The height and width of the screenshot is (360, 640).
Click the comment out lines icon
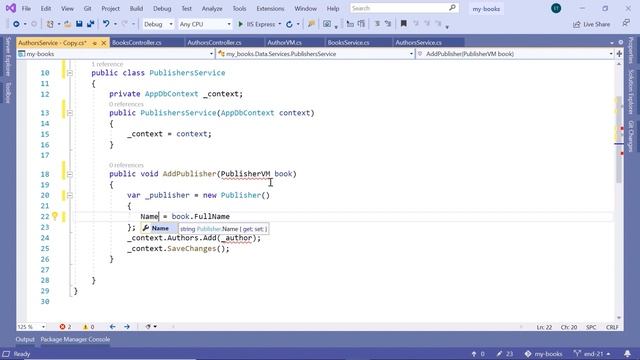click(x=377, y=24)
